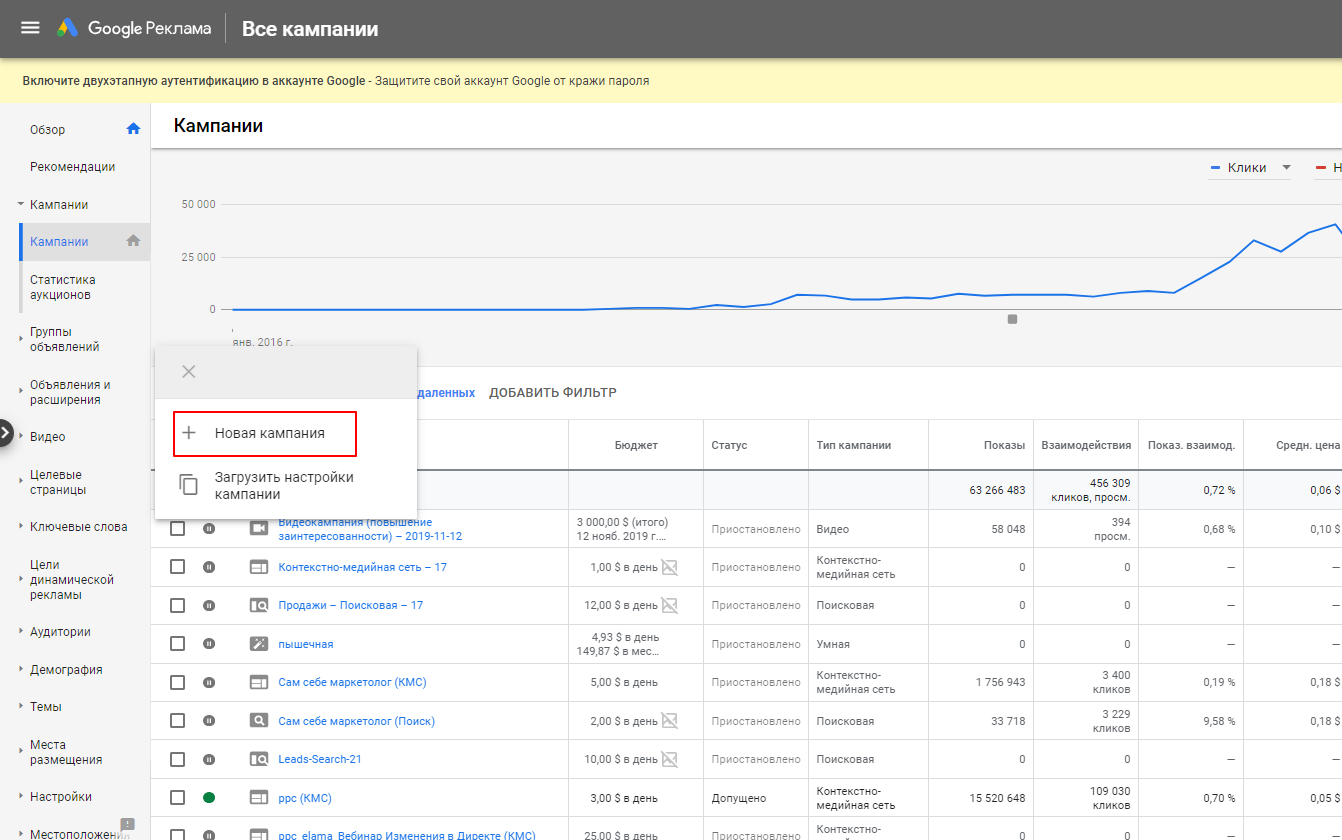Check the Продажи – Поисковая – 17 checkbox

tap(177, 605)
